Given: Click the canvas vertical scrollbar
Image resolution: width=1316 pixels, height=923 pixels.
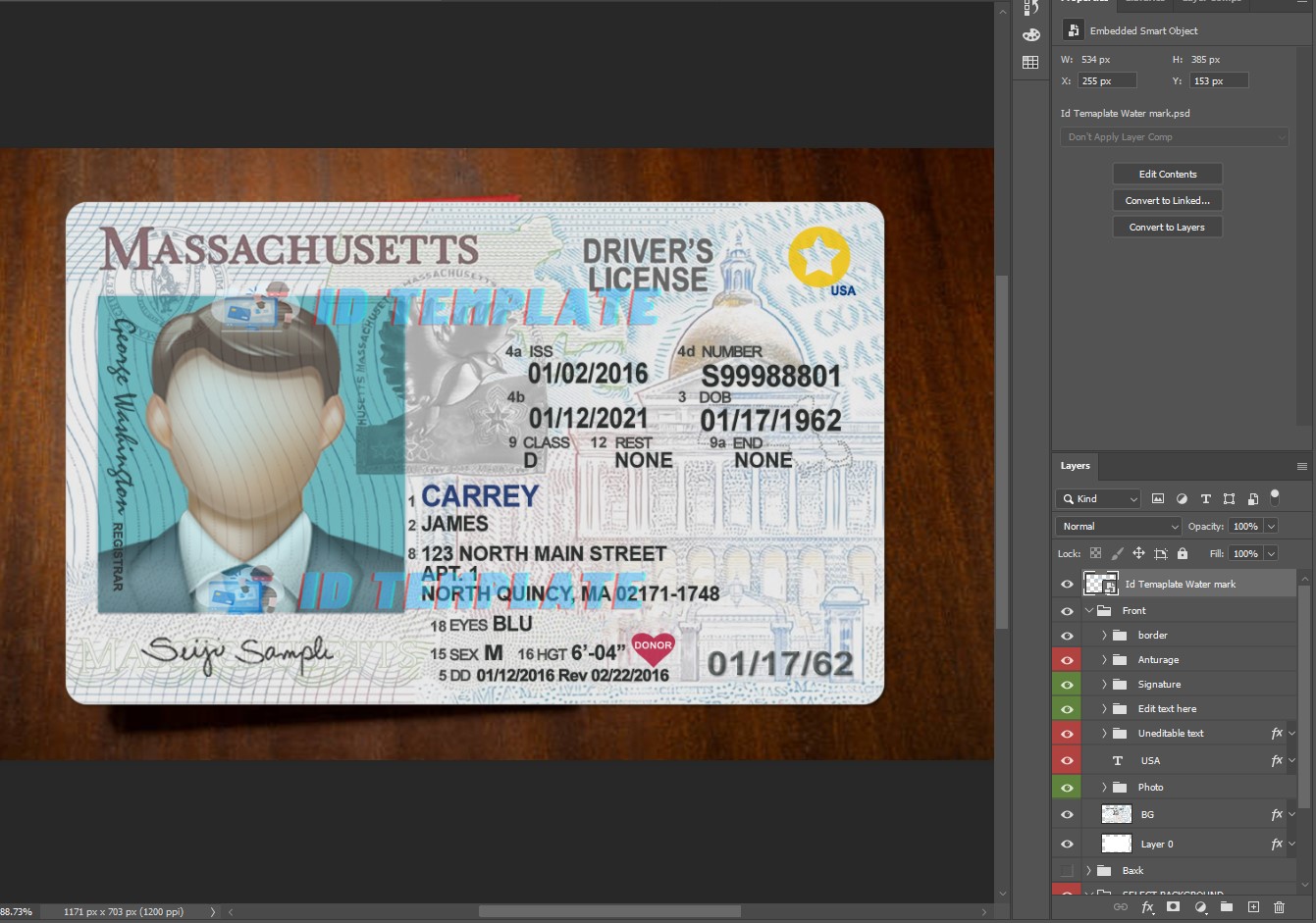Looking at the screenshot, I should (x=1002, y=451).
